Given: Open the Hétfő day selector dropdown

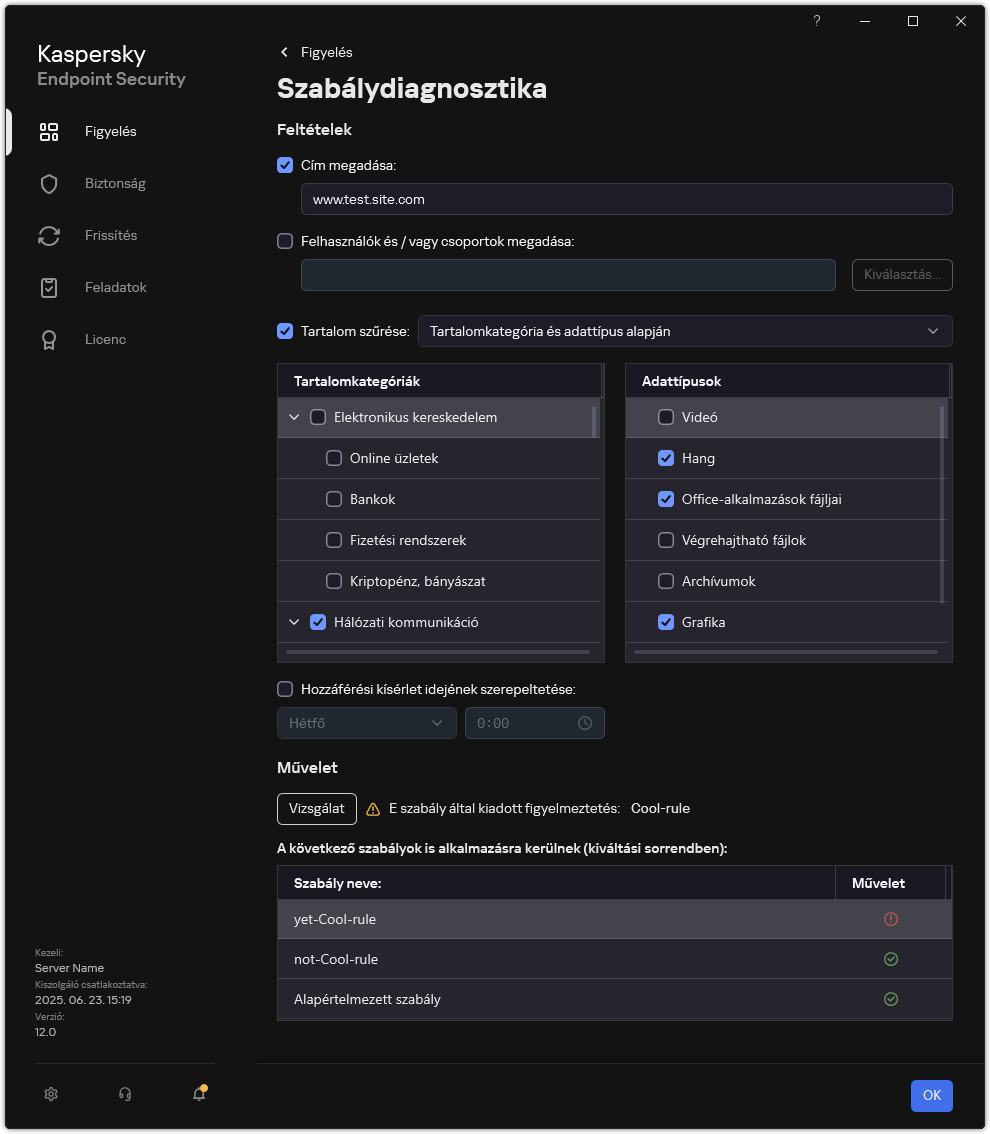Looking at the screenshot, I should tap(366, 722).
